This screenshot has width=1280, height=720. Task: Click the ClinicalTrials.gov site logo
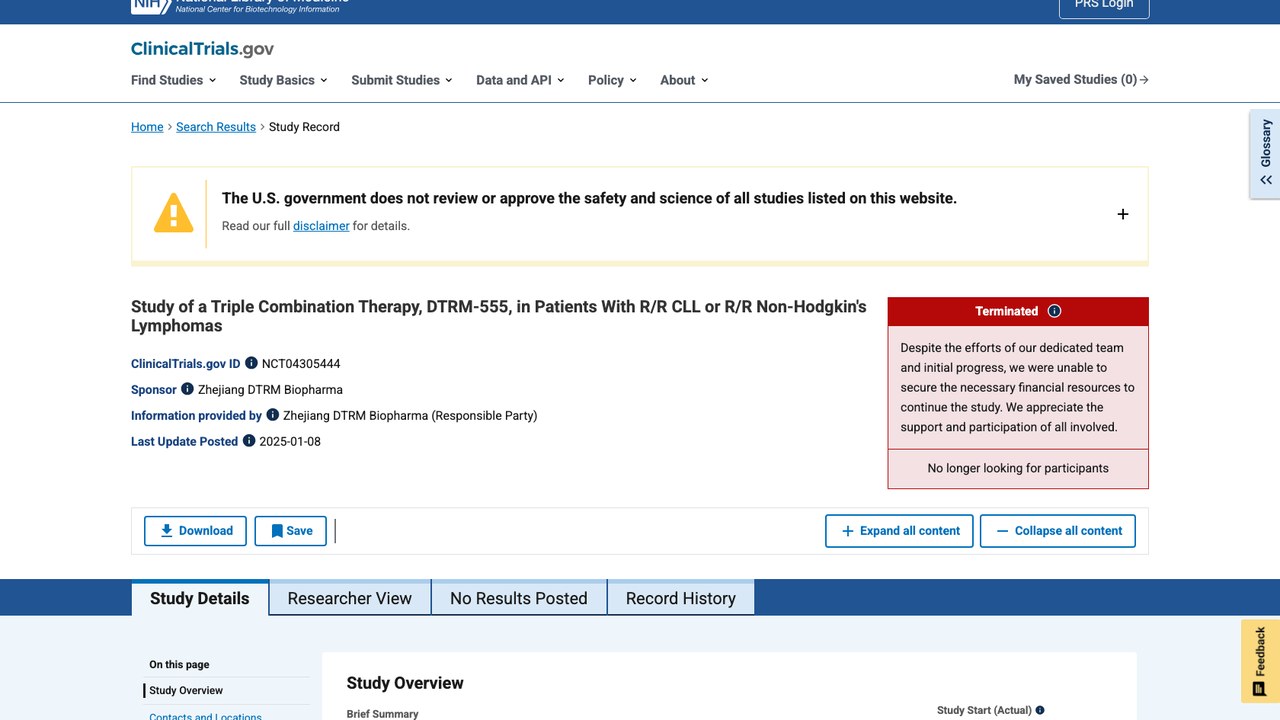(x=202, y=49)
